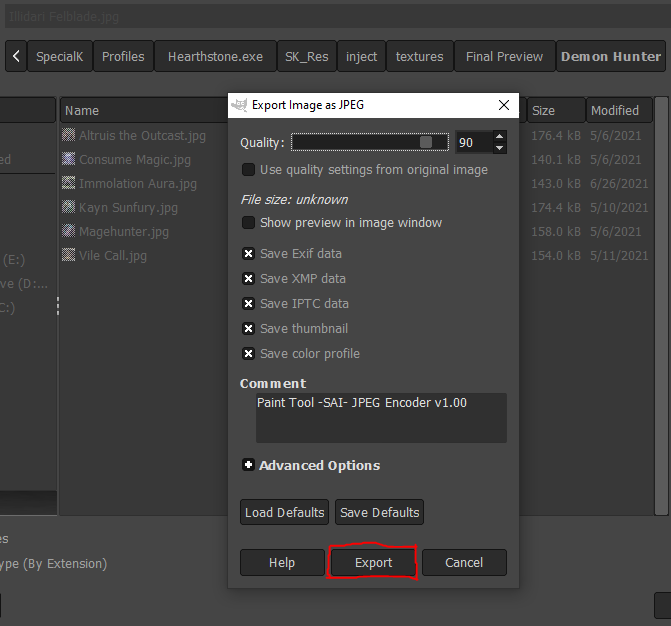
Task: Click the Quality slider handle
Action: point(426,143)
